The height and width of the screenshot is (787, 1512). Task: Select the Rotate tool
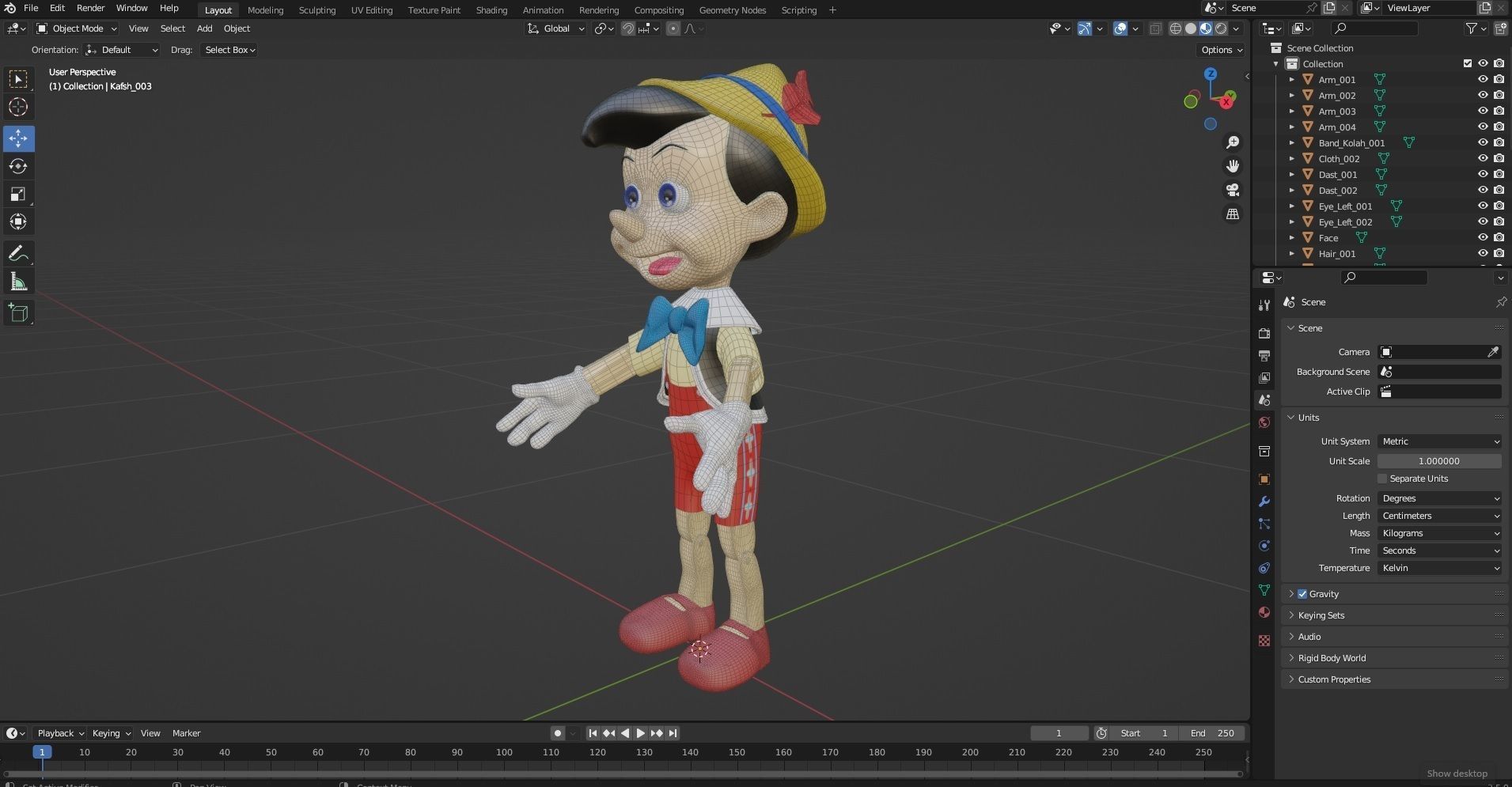(x=18, y=166)
